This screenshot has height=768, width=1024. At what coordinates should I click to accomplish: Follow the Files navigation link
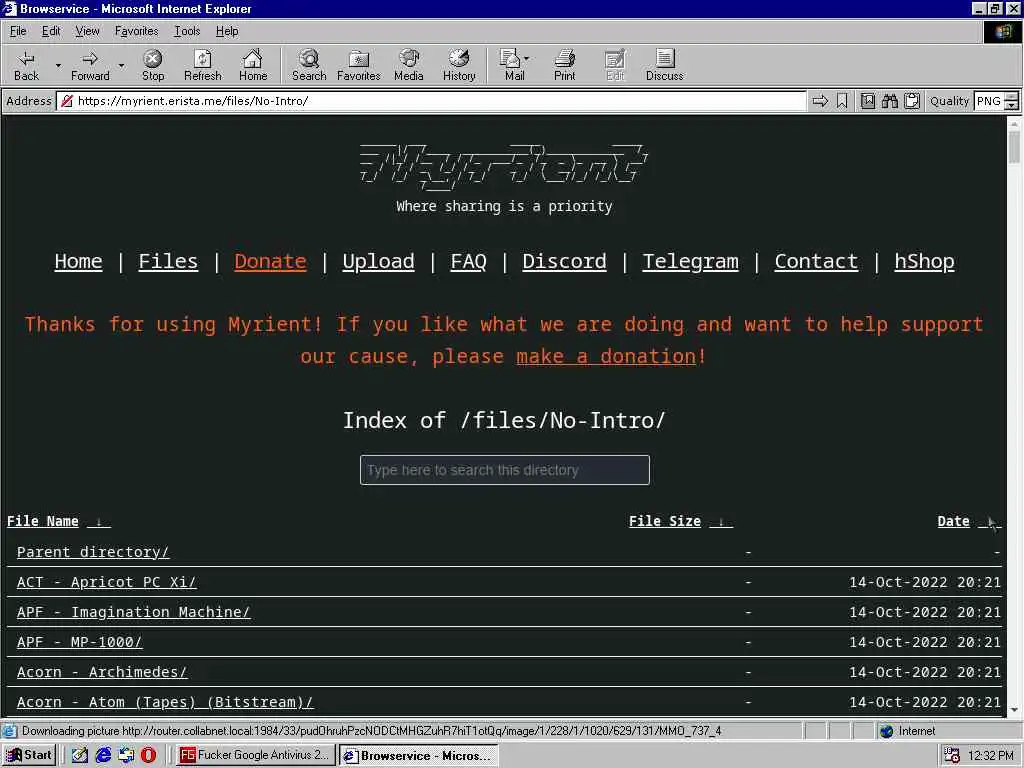coord(168,261)
